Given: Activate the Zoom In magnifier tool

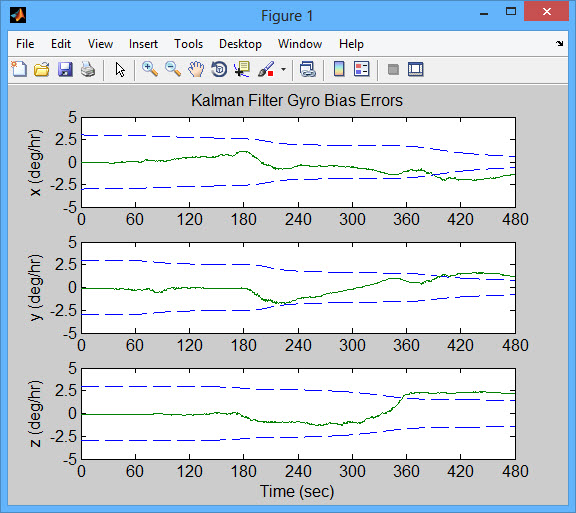Looking at the screenshot, I should [150, 69].
